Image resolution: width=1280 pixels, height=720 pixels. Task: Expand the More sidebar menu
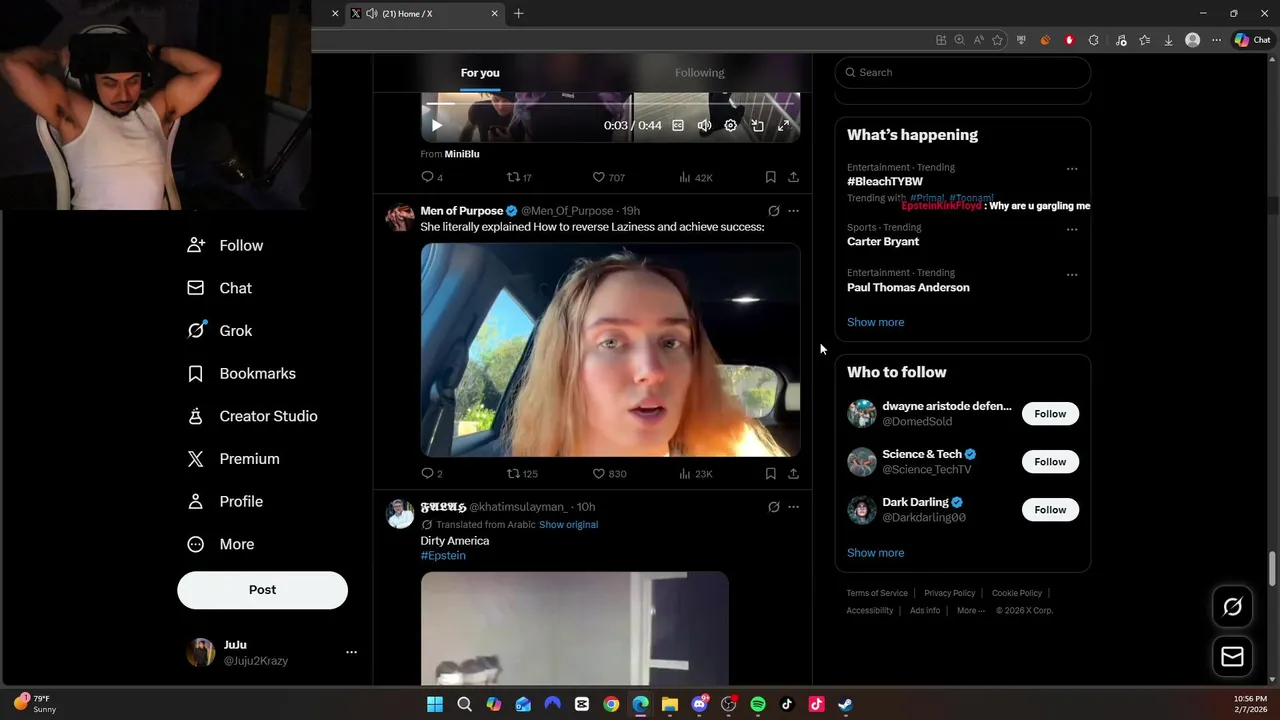[x=221, y=544]
